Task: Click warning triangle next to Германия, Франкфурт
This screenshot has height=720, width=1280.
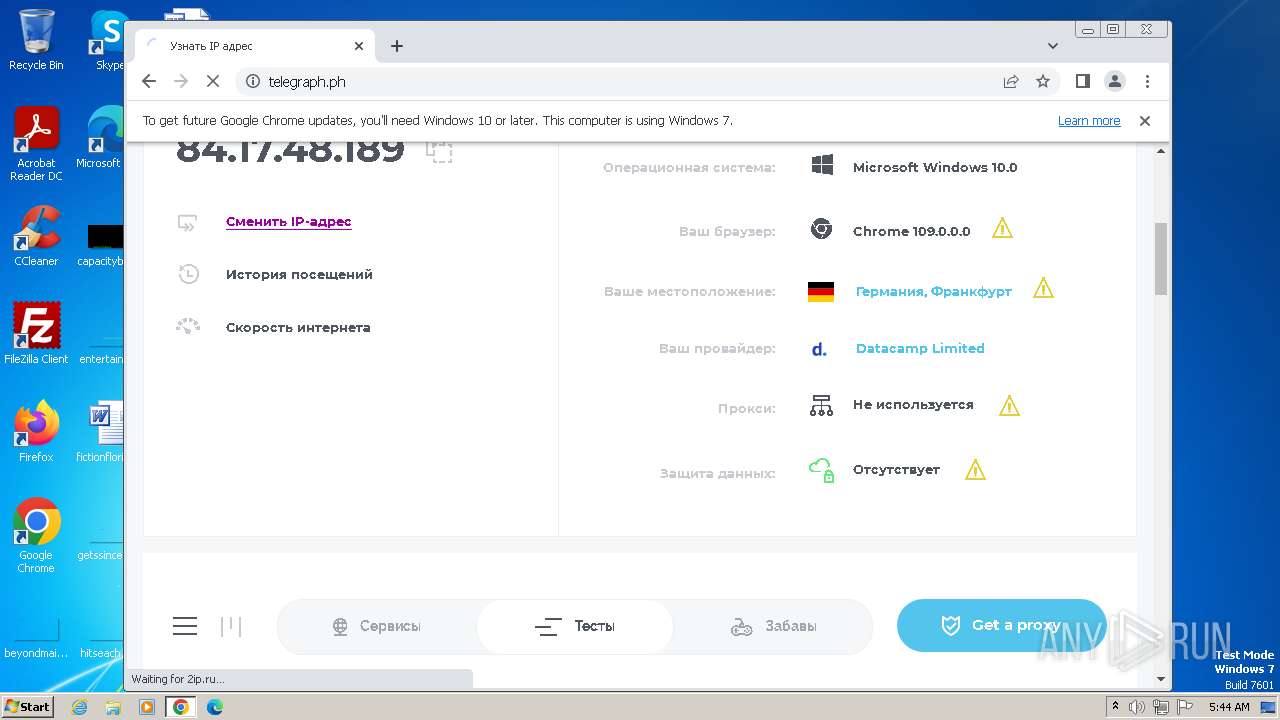Action: pyautogui.click(x=1043, y=289)
